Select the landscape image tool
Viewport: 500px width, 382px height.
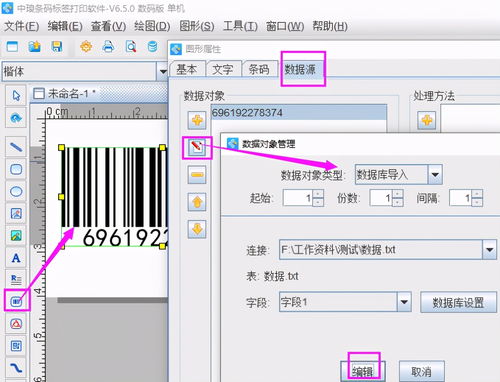(16, 236)
